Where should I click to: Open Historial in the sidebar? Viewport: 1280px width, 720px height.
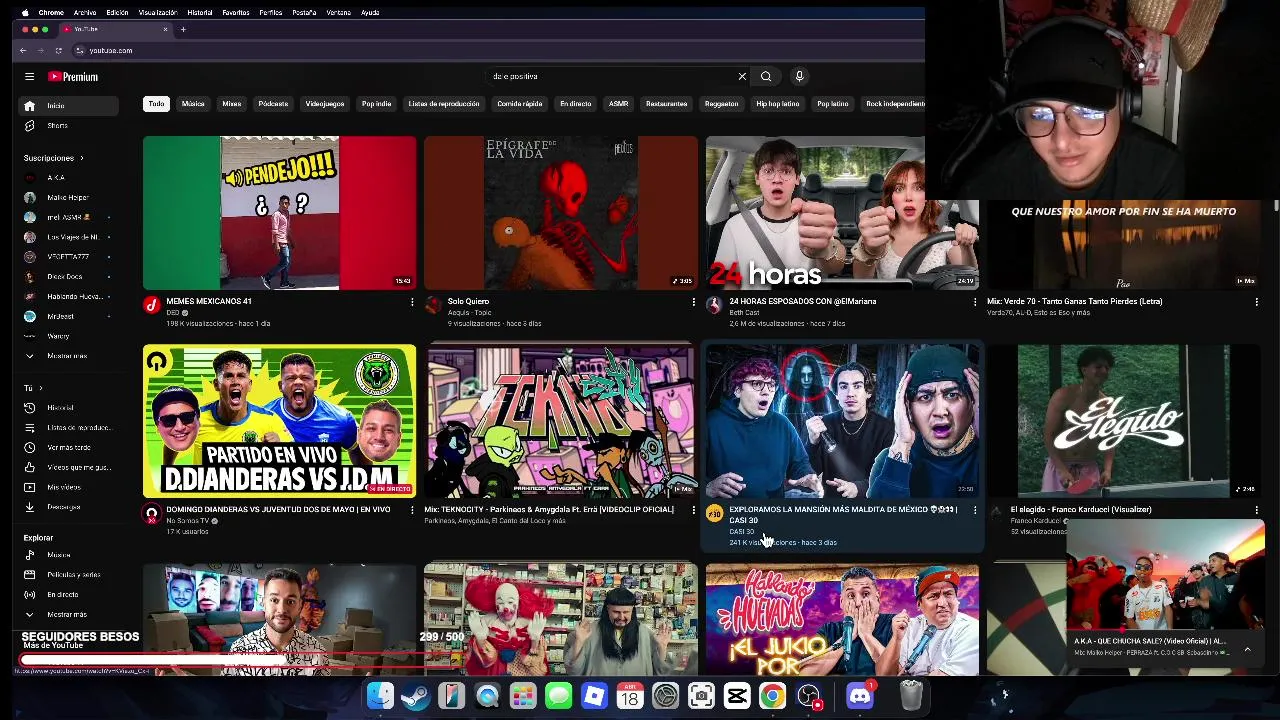69,407
